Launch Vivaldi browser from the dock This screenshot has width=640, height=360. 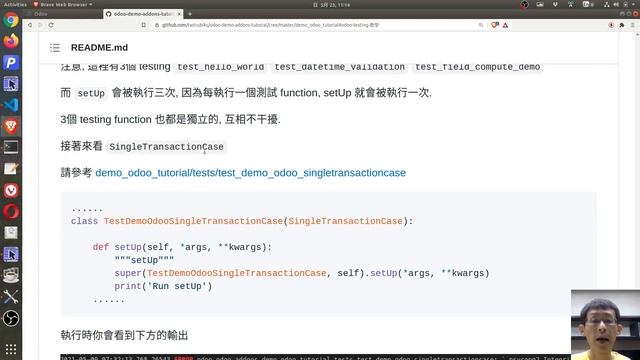click(11, 190)
